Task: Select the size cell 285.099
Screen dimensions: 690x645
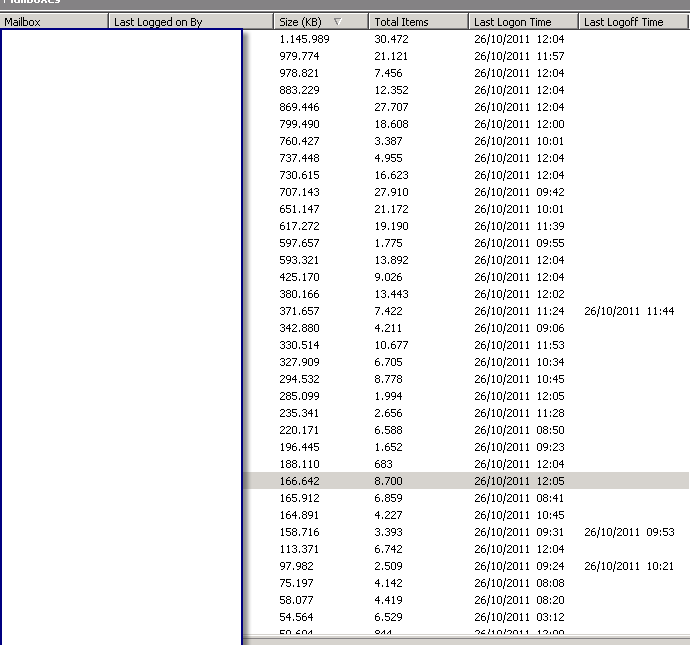Action: pos(299,396)
